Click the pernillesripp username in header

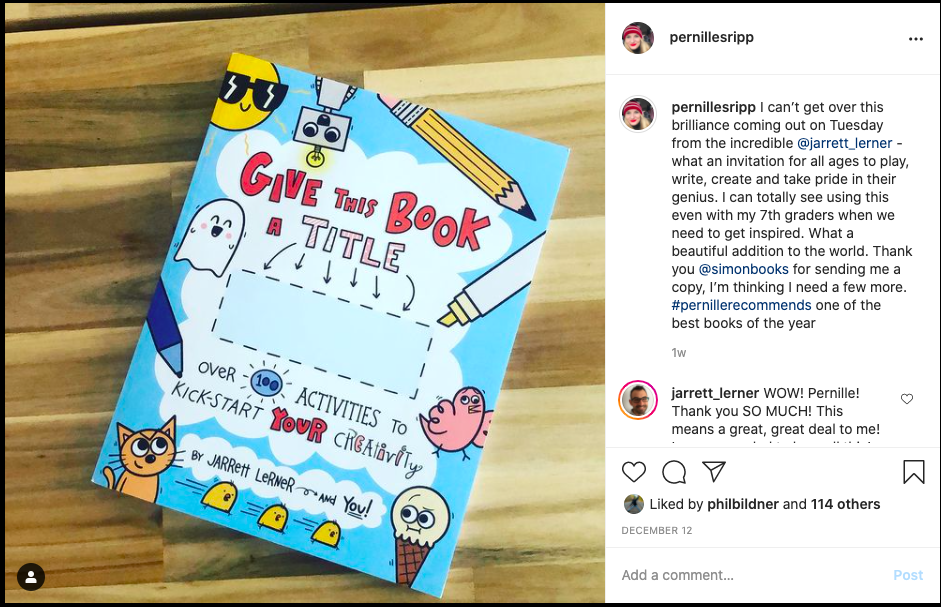(x=711, y=37)
